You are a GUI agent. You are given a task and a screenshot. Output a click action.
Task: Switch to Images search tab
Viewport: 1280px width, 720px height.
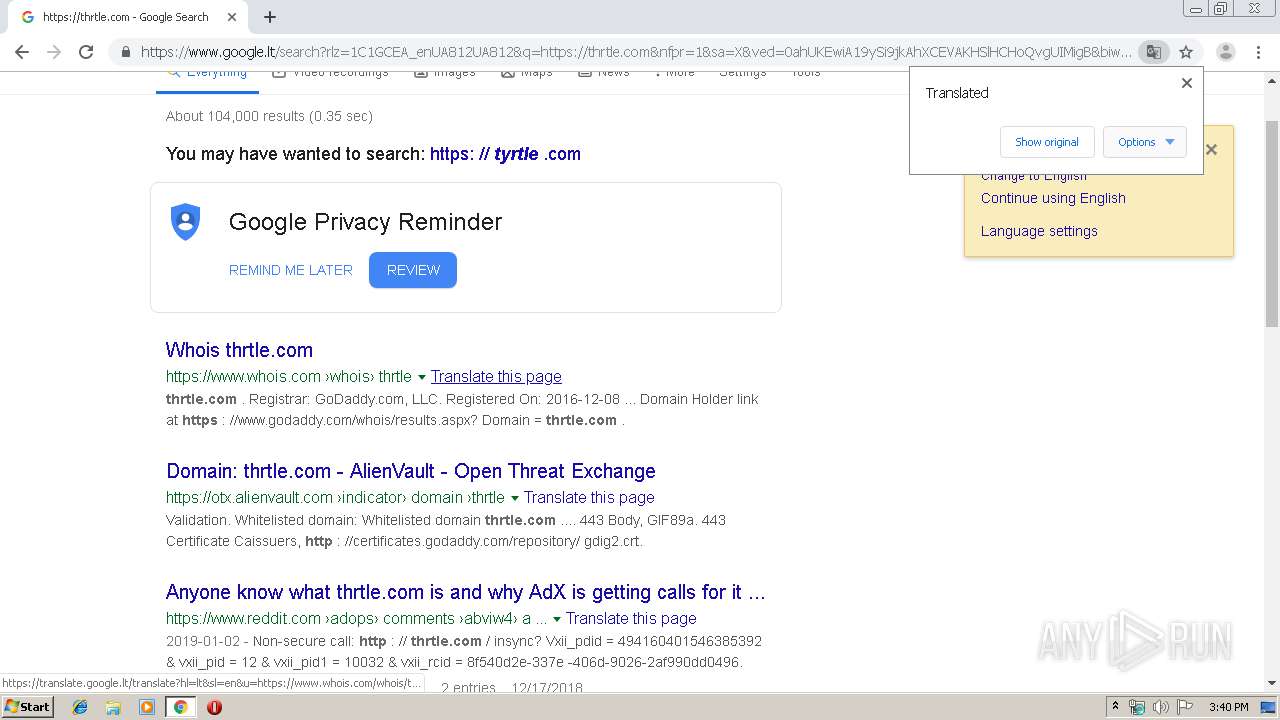coord(445,74)
